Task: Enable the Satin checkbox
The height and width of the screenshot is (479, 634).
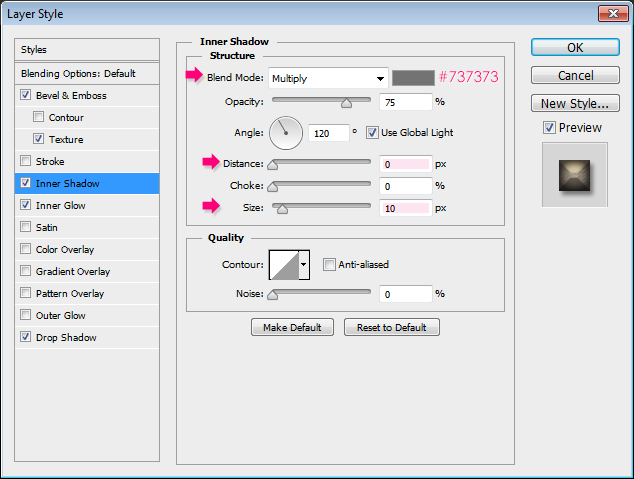Action: coord(25,227)
